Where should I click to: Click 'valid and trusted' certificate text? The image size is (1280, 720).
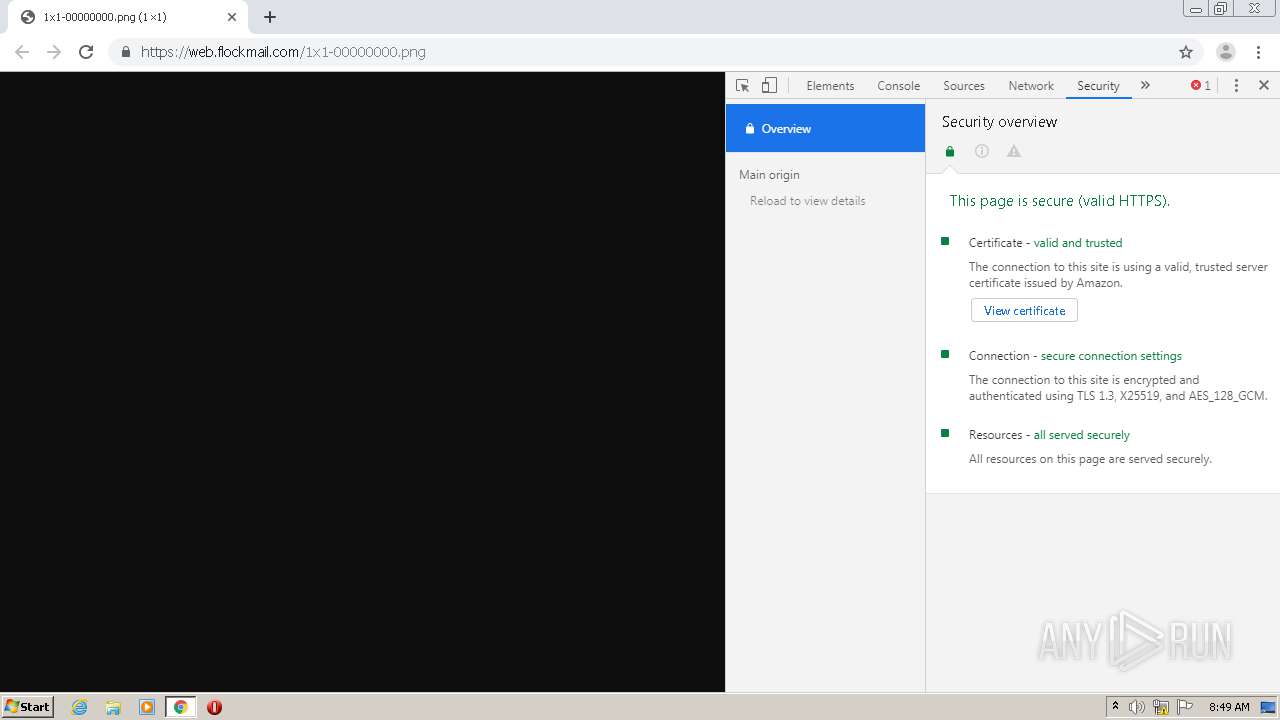[1078, 243]
